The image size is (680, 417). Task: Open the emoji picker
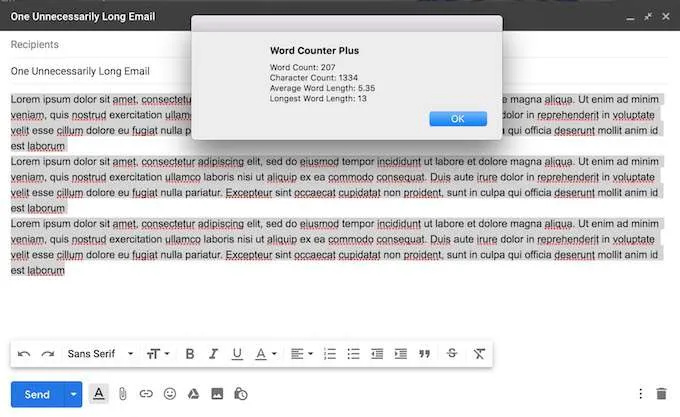[x=170, y=394]
